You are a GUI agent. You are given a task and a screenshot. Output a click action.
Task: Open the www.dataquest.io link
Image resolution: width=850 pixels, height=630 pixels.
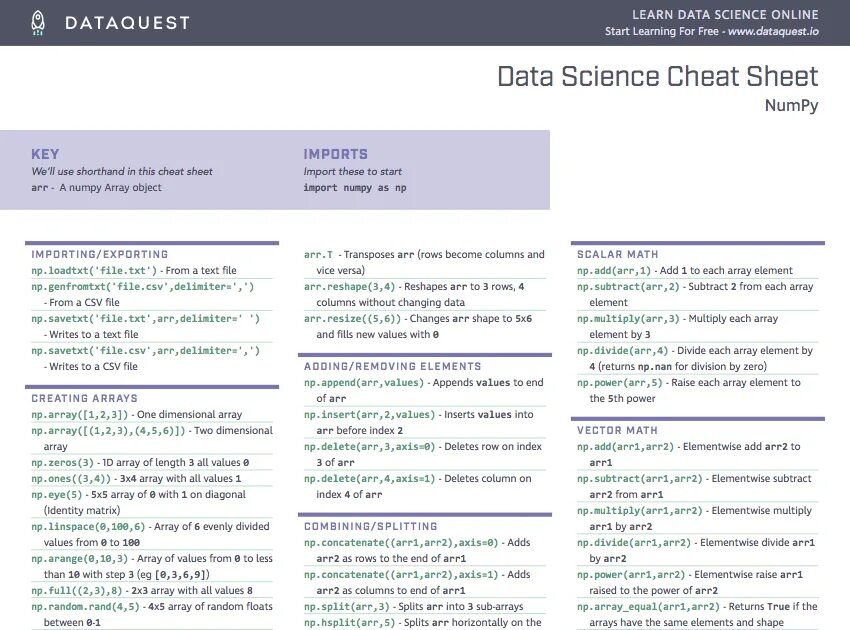[773, 32]
